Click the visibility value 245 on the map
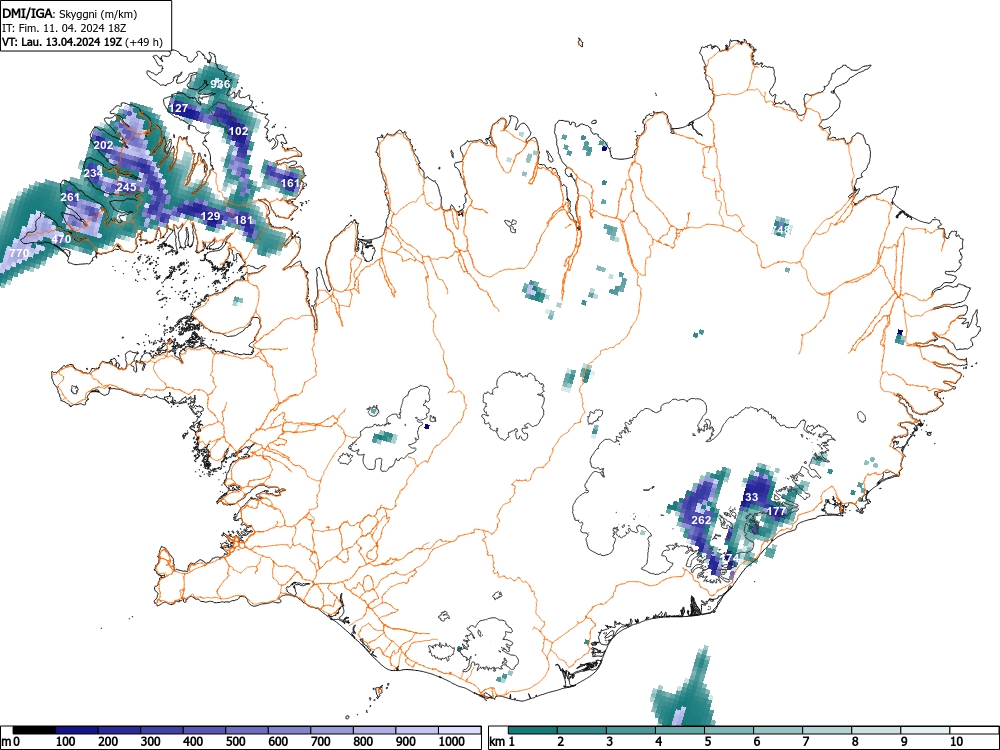This screenshot has width=1000, height=750. coord(126,188)
